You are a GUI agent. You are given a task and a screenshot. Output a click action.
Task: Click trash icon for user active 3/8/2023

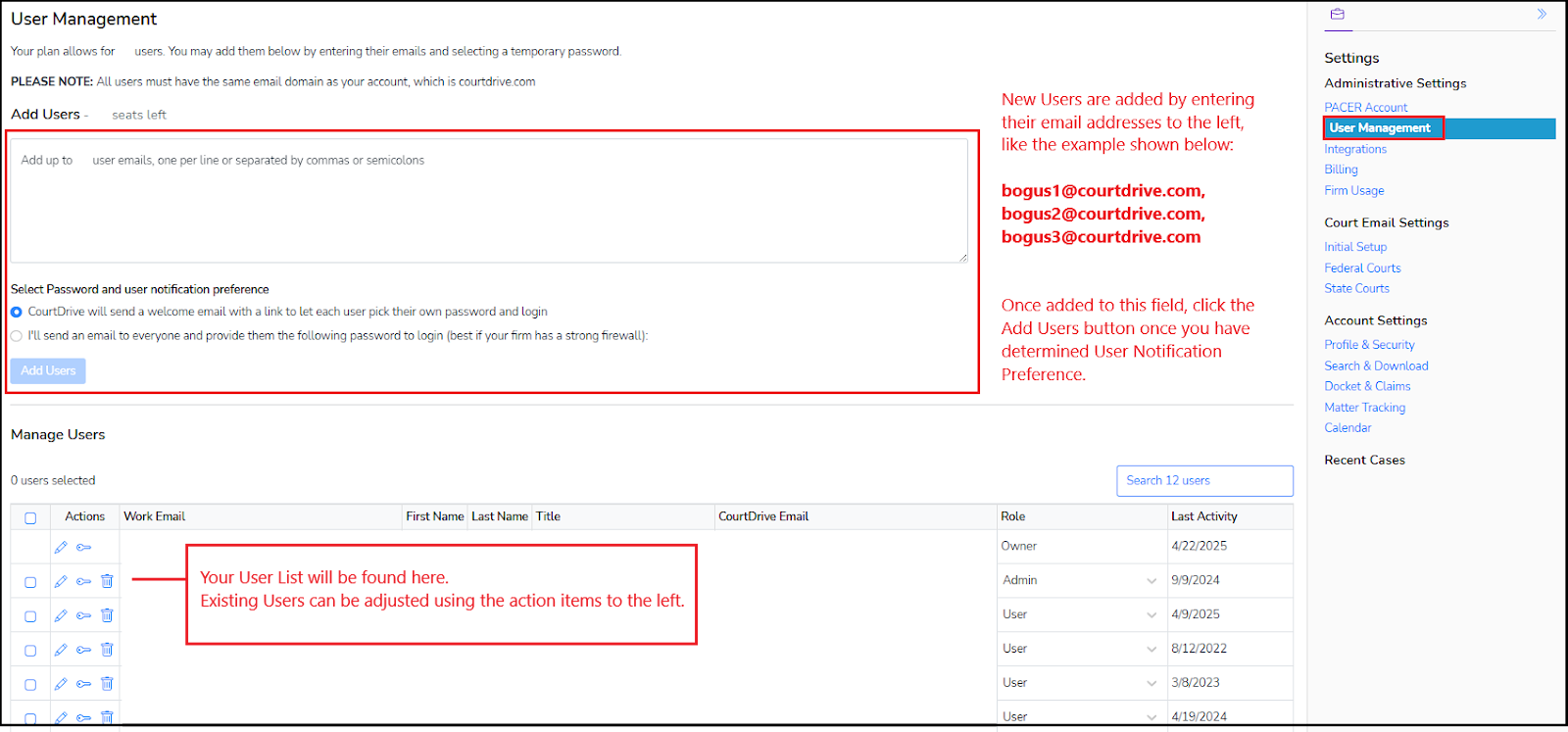tap(107, 684)
